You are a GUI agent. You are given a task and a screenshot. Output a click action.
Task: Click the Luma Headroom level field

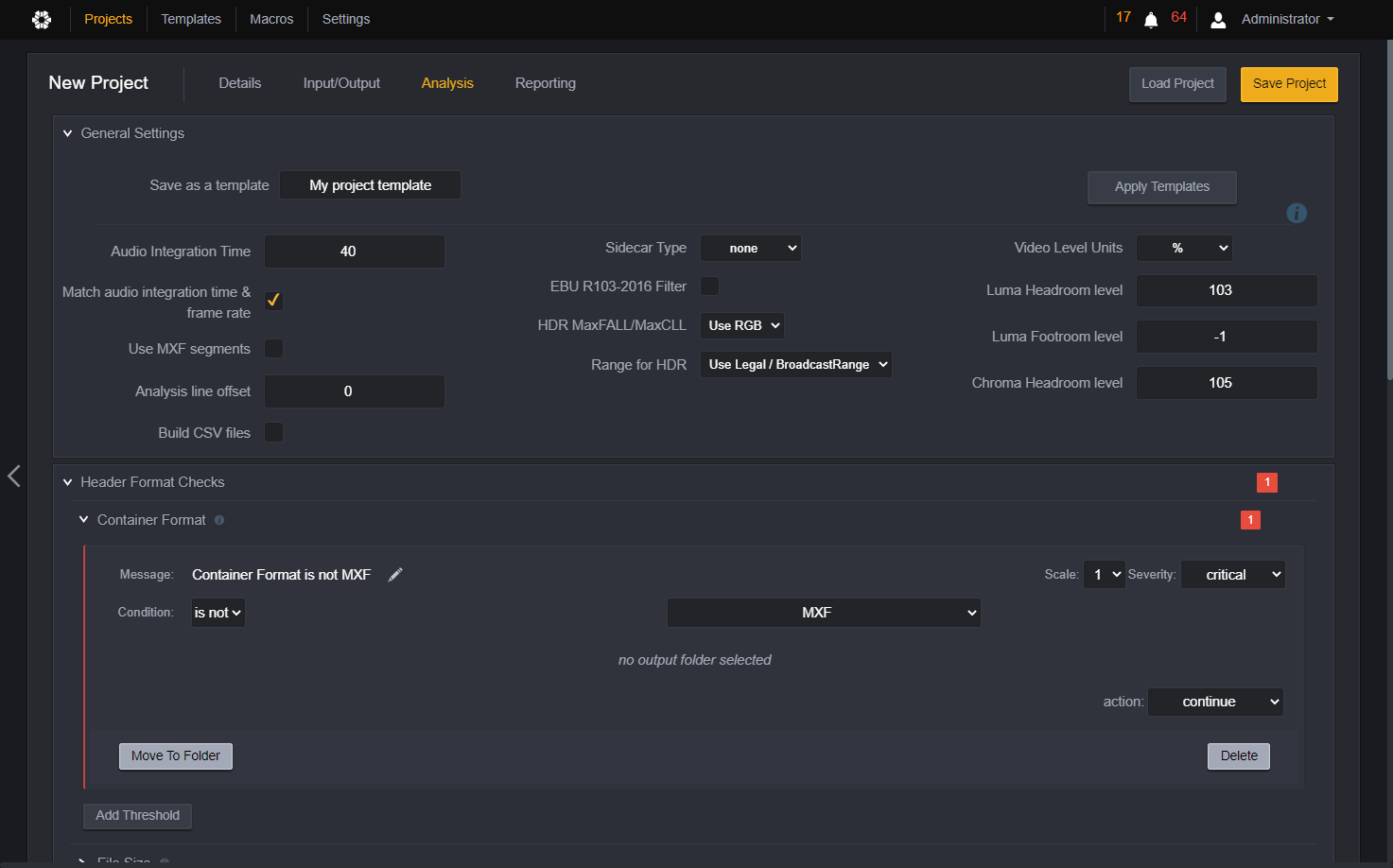(x=1227, y=290)
